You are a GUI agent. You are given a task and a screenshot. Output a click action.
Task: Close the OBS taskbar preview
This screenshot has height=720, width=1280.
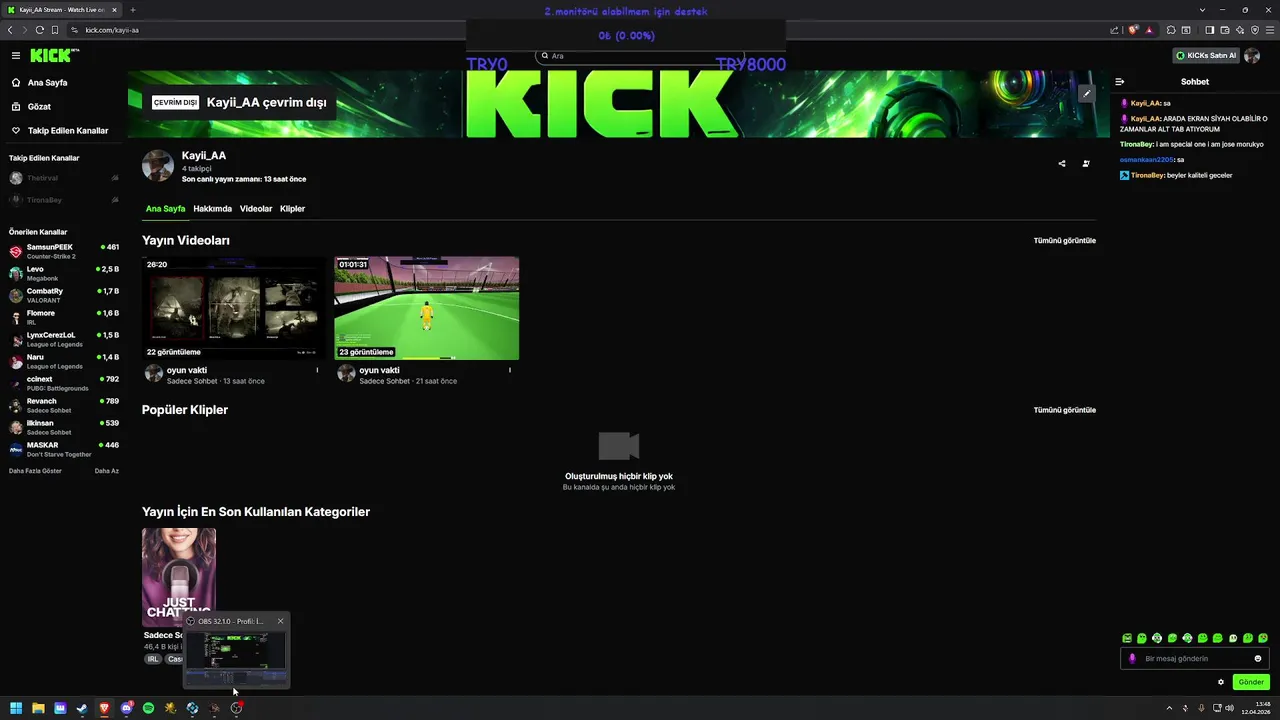(280, 621)
